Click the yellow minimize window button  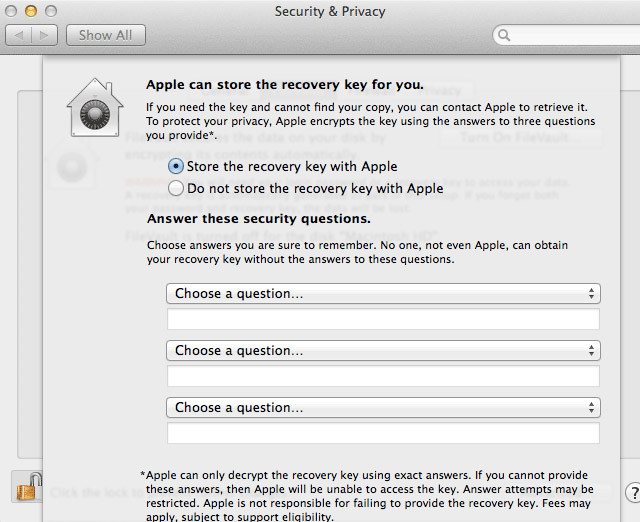pos(31,11)
